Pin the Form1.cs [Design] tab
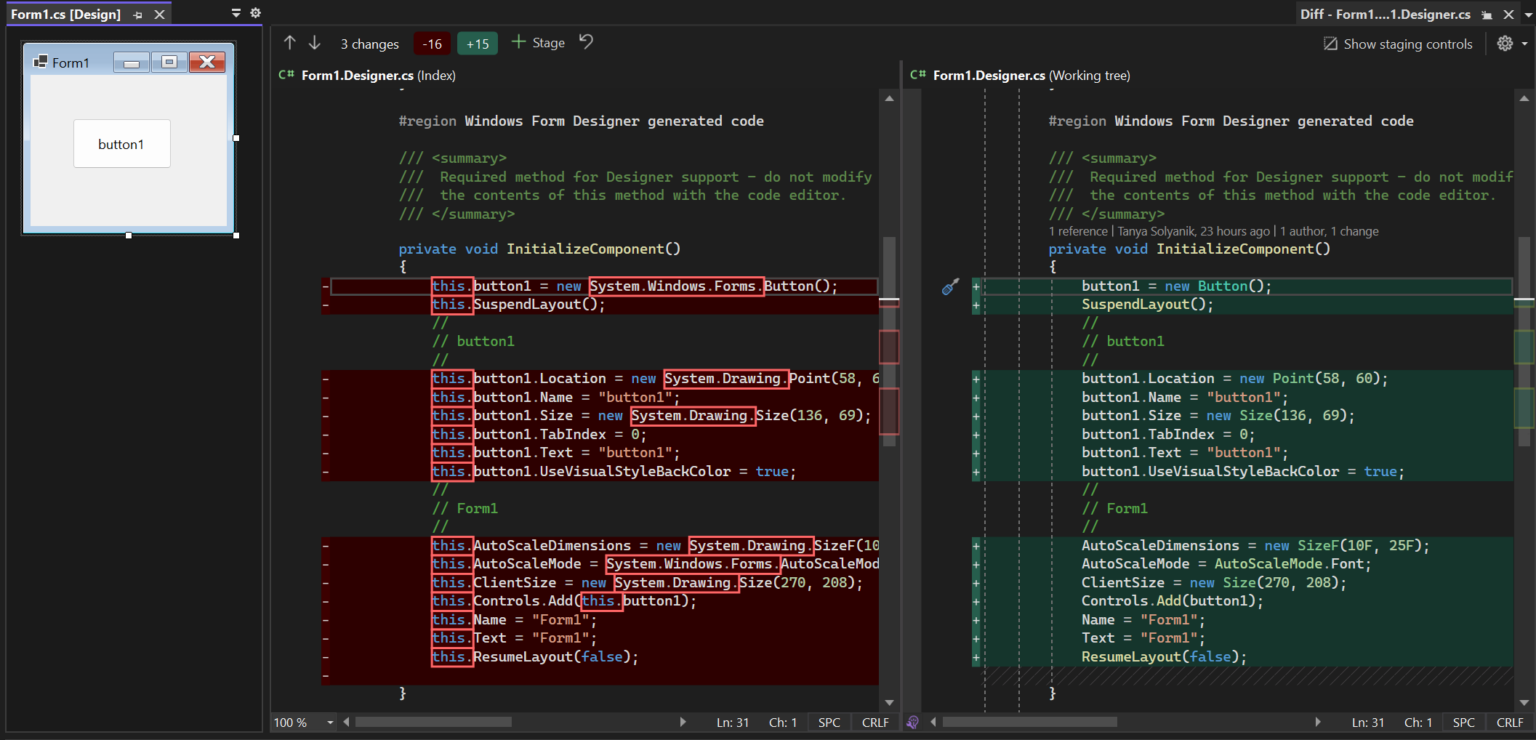Screen dimensions: 1536x740 138,15
